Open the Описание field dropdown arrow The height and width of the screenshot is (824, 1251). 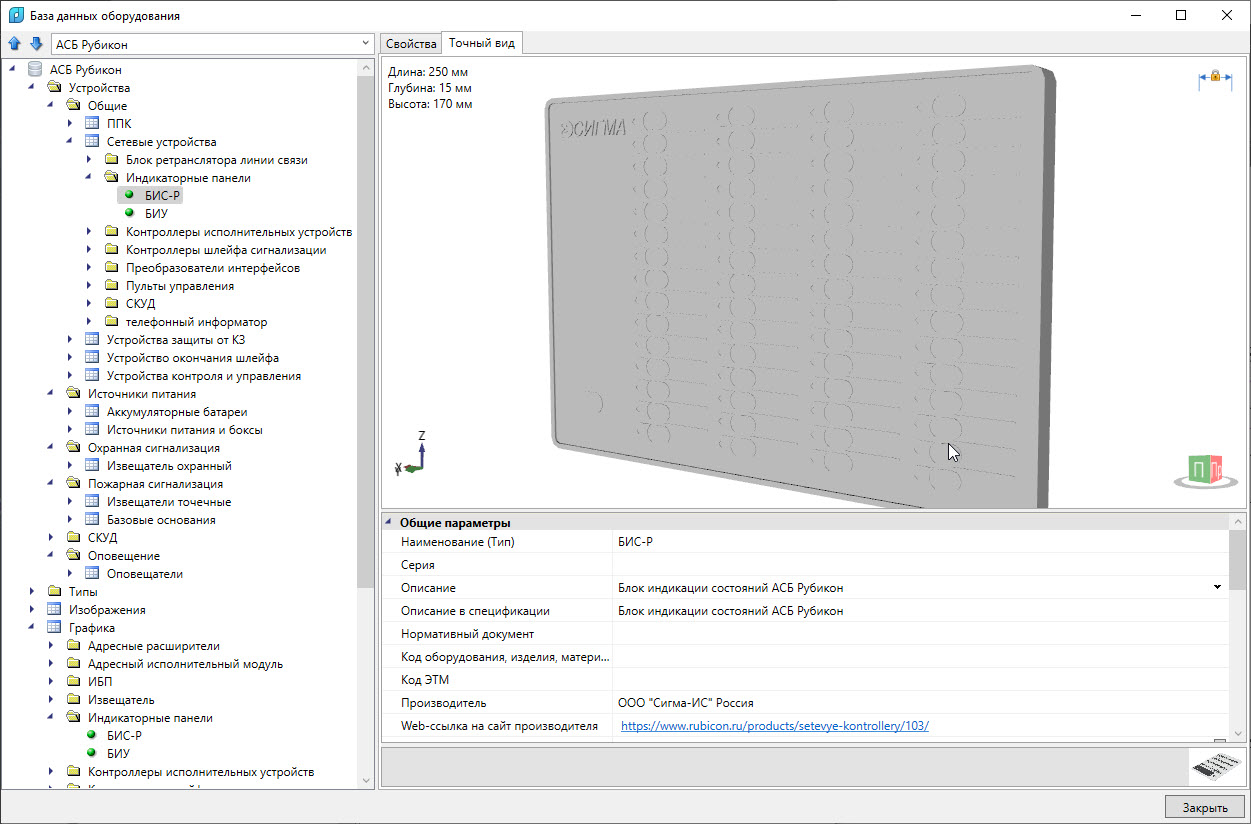point(1217,587)
